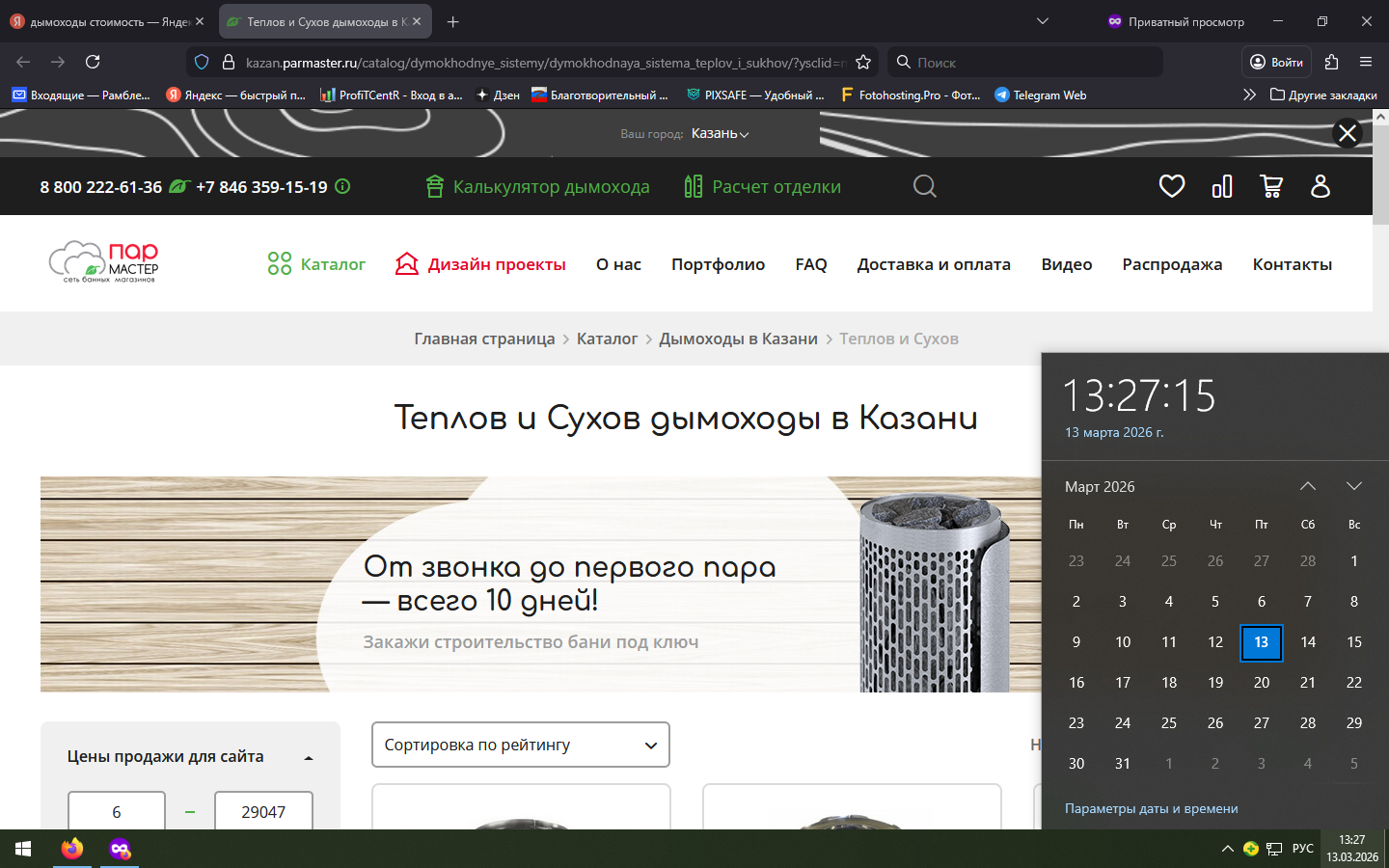Open the Доставка и оплата menu item

coord(933,264)
